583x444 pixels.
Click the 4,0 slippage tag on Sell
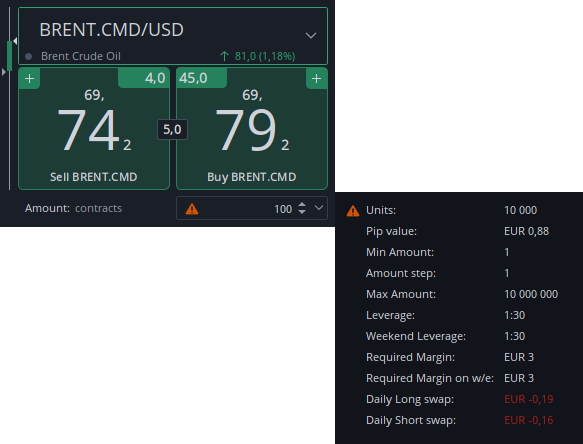(x=144, y=78)
